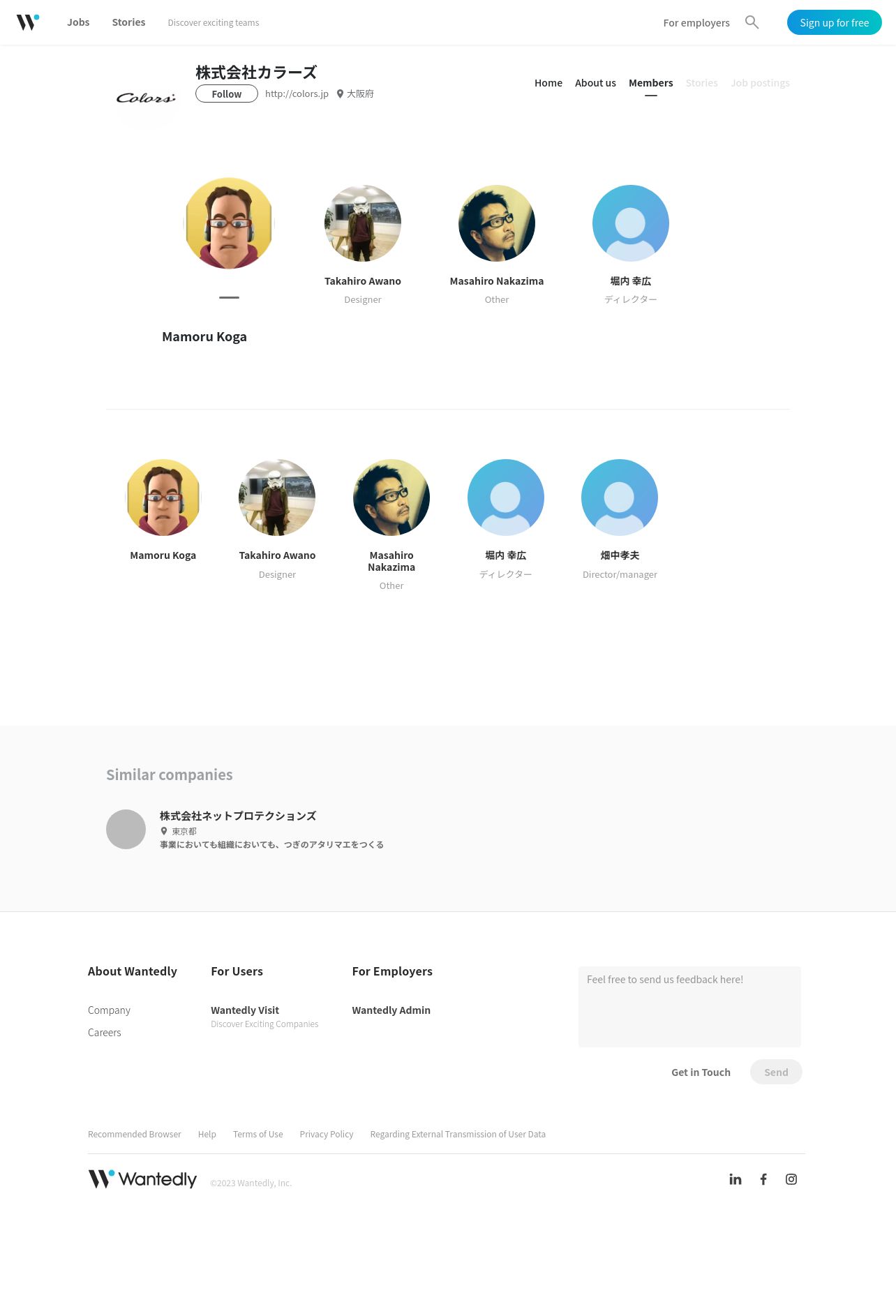Click the Wantedly logo in header
This screenshot has width=896, height=1316.
coord(28,22)
